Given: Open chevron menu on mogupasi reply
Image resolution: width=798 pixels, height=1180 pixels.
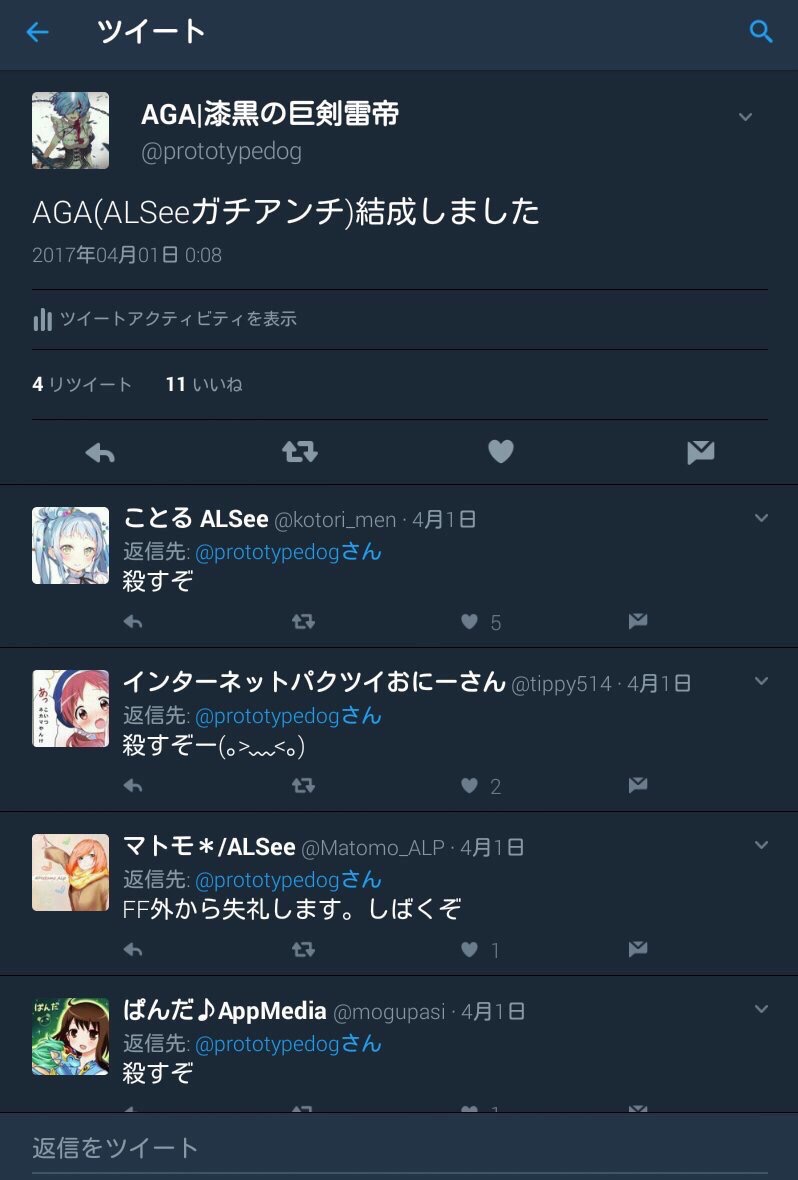Looking at the screenshot, I should 761,1008.
